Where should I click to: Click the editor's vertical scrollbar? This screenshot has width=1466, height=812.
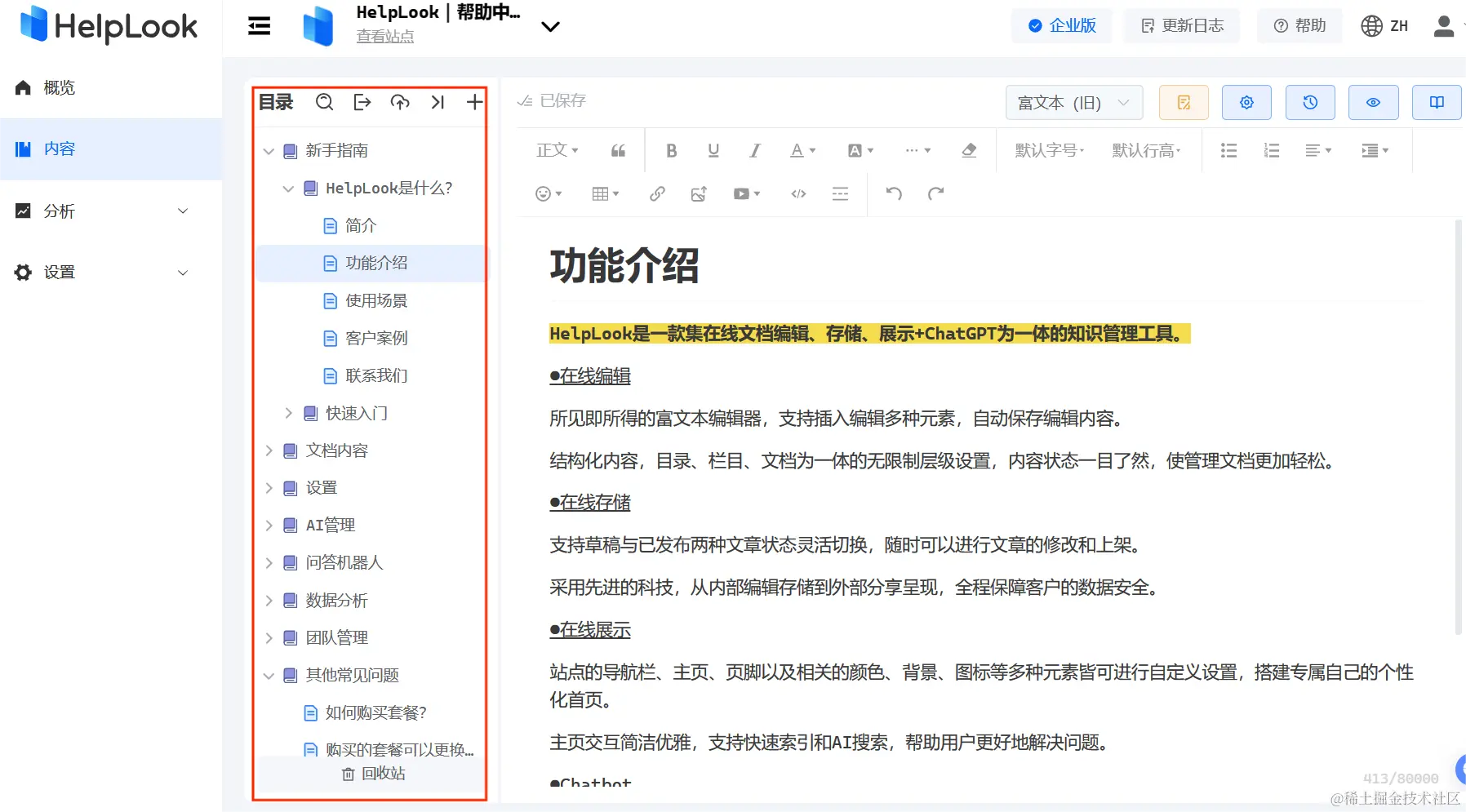1458,427
